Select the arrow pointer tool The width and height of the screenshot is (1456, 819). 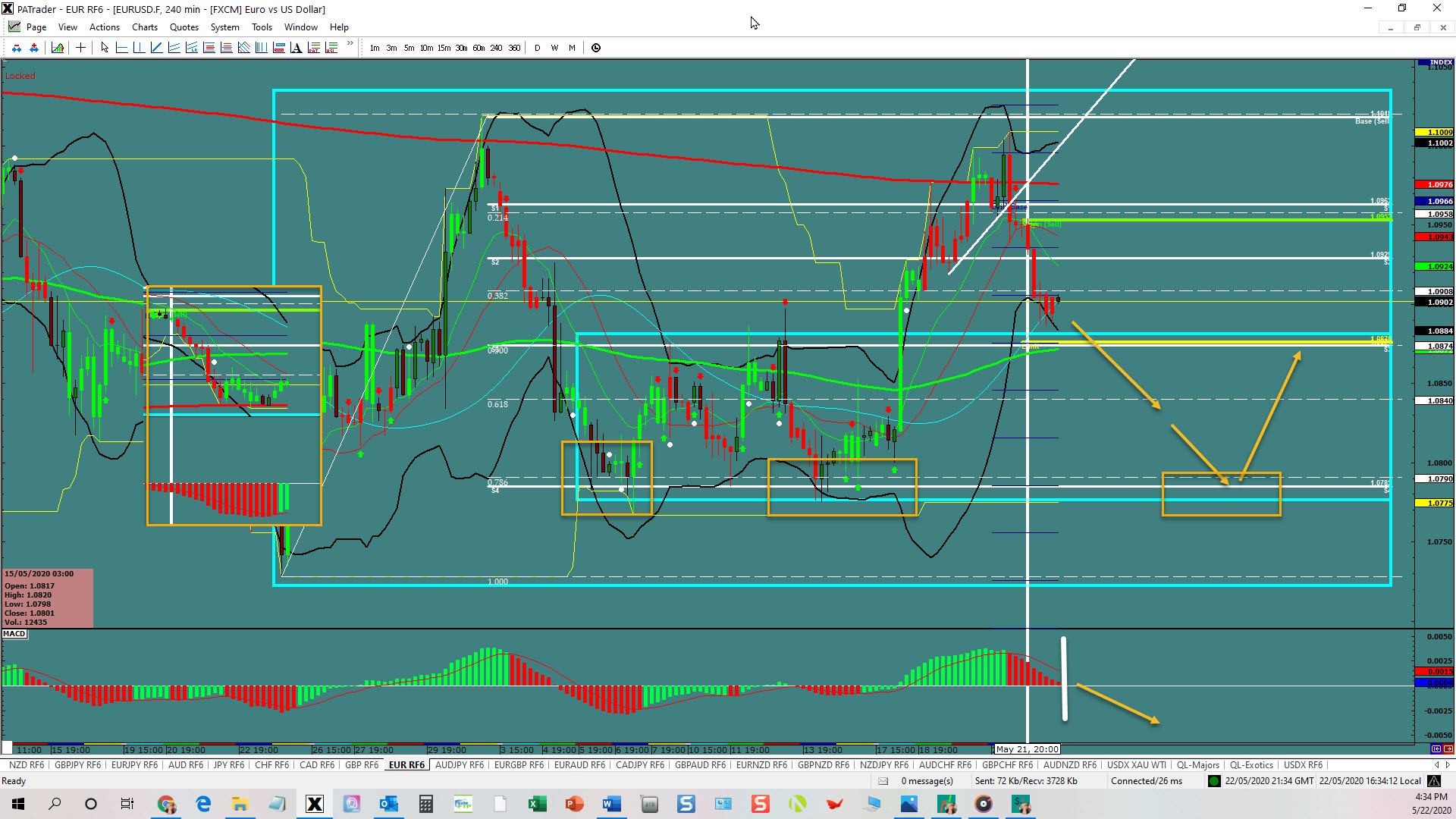[105, 48]
